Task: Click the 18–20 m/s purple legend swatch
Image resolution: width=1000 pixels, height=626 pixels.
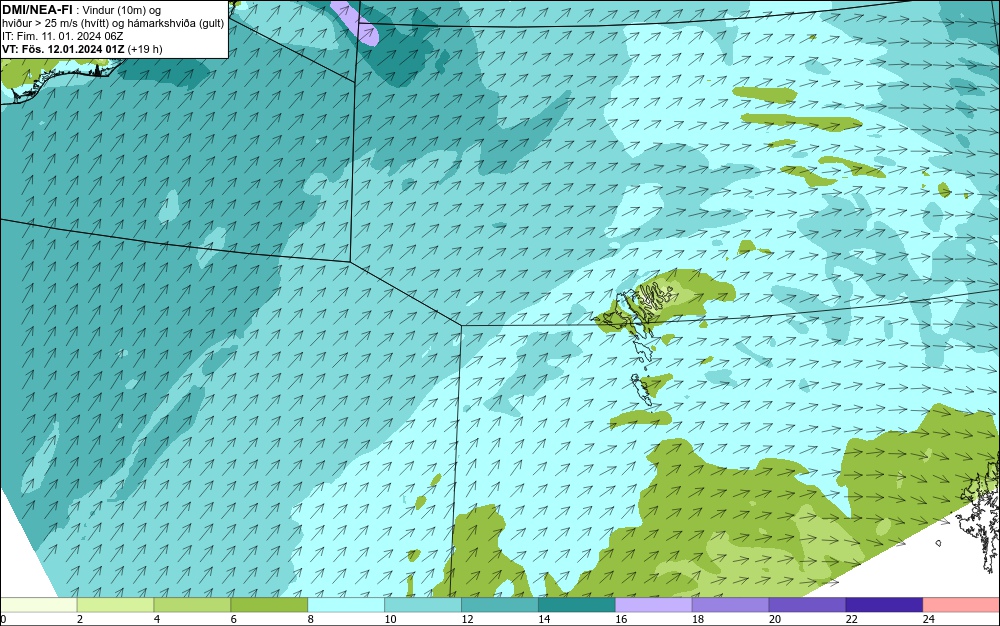Action: coord(730,605)
